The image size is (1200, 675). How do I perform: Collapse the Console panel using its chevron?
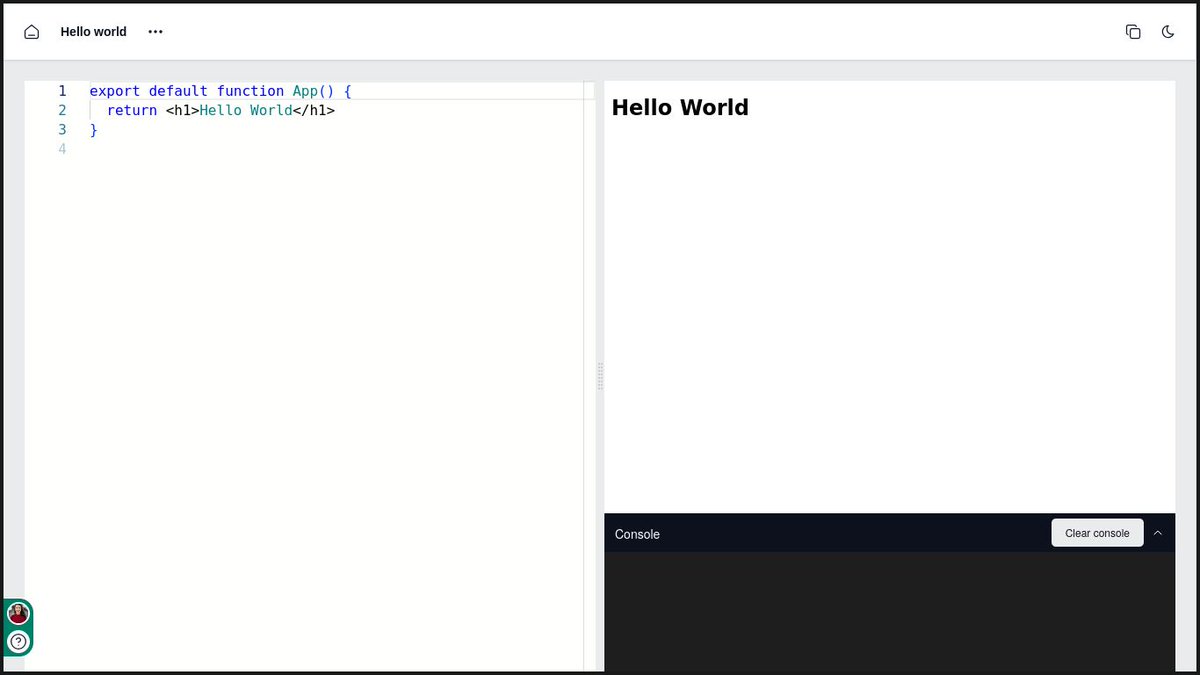pos(1158,533)
